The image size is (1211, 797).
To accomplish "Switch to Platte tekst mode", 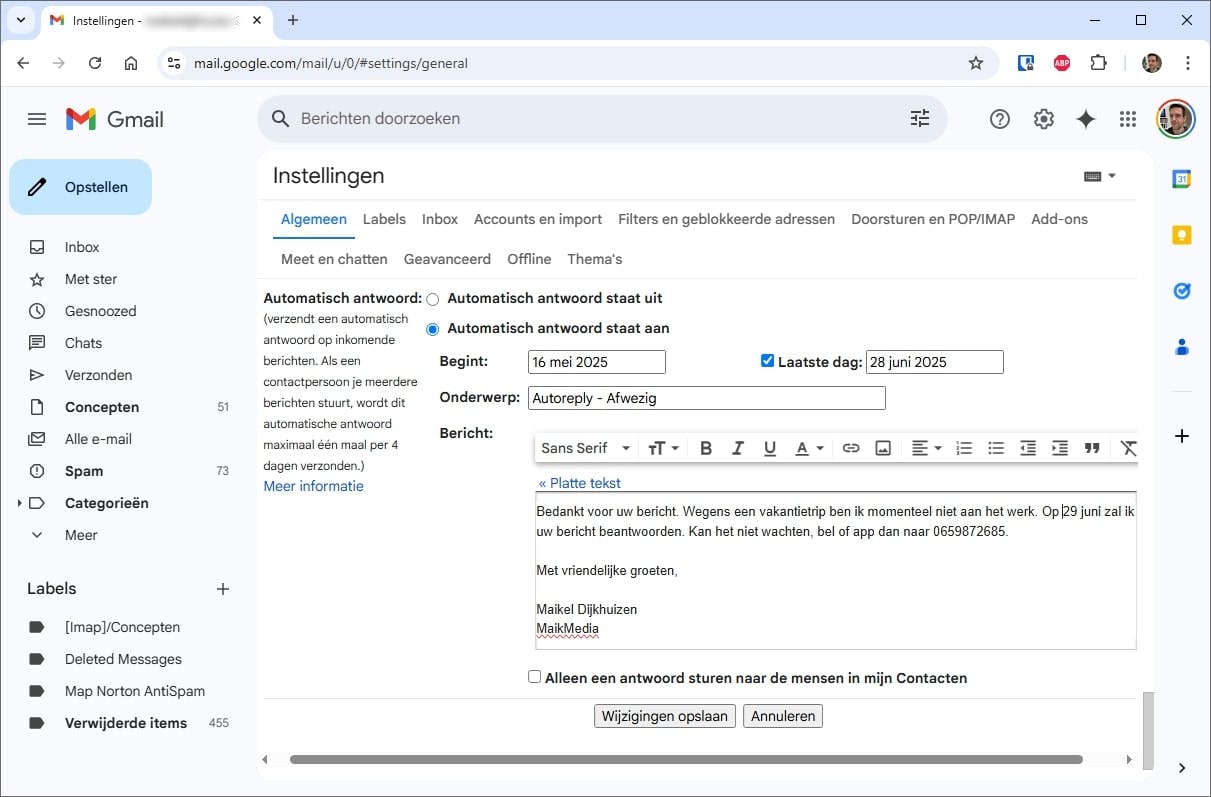I will point(579,483).
